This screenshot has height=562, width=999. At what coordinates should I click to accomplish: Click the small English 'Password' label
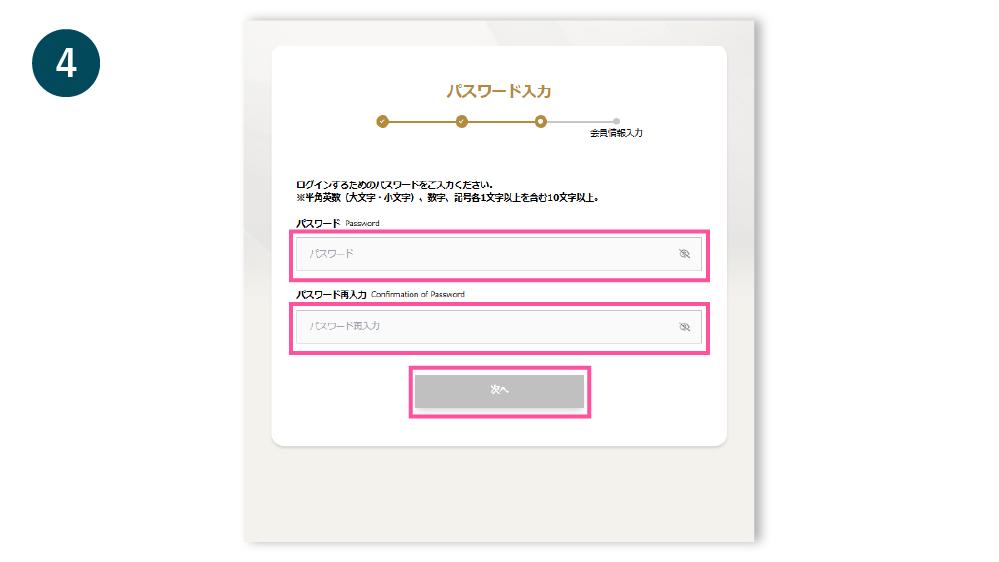pos(363,224)
